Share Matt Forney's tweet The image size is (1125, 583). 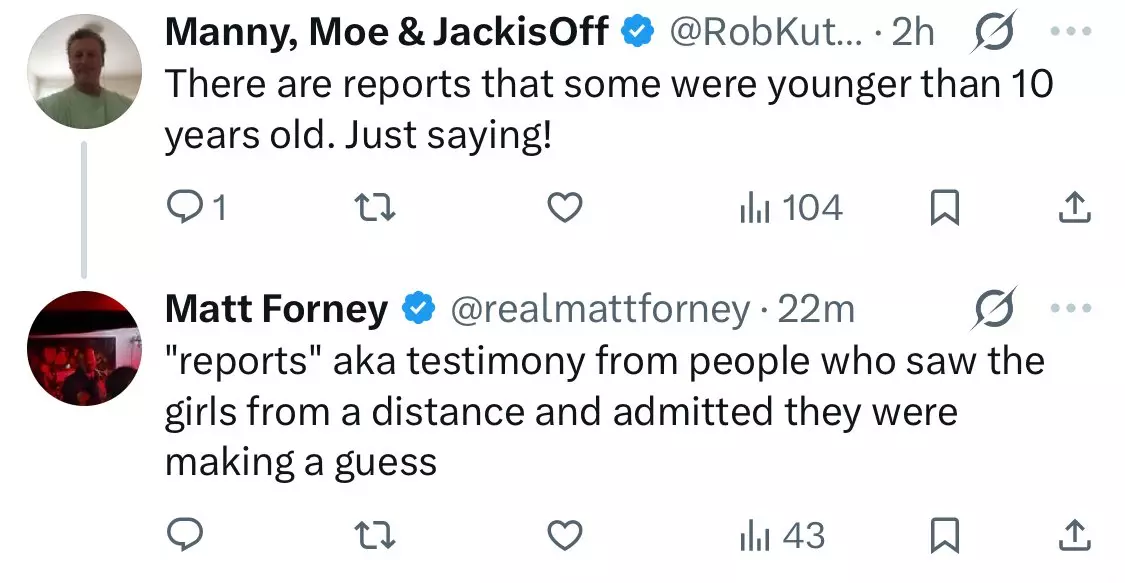click(x=1073, y=537)
